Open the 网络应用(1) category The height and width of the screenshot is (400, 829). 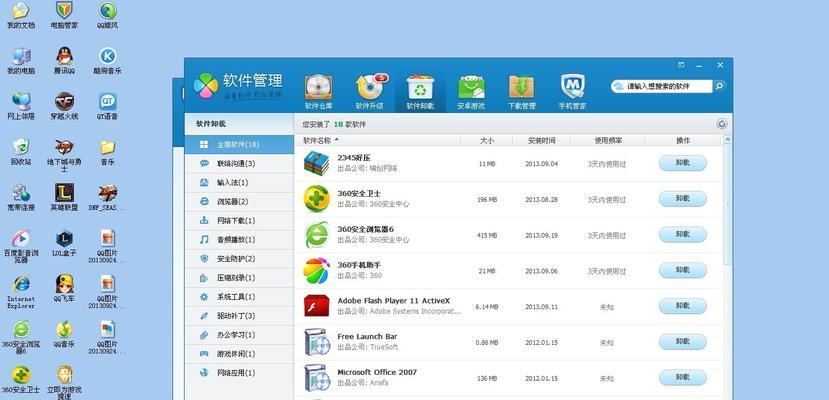pyautogui.click(x=239, y=373)
